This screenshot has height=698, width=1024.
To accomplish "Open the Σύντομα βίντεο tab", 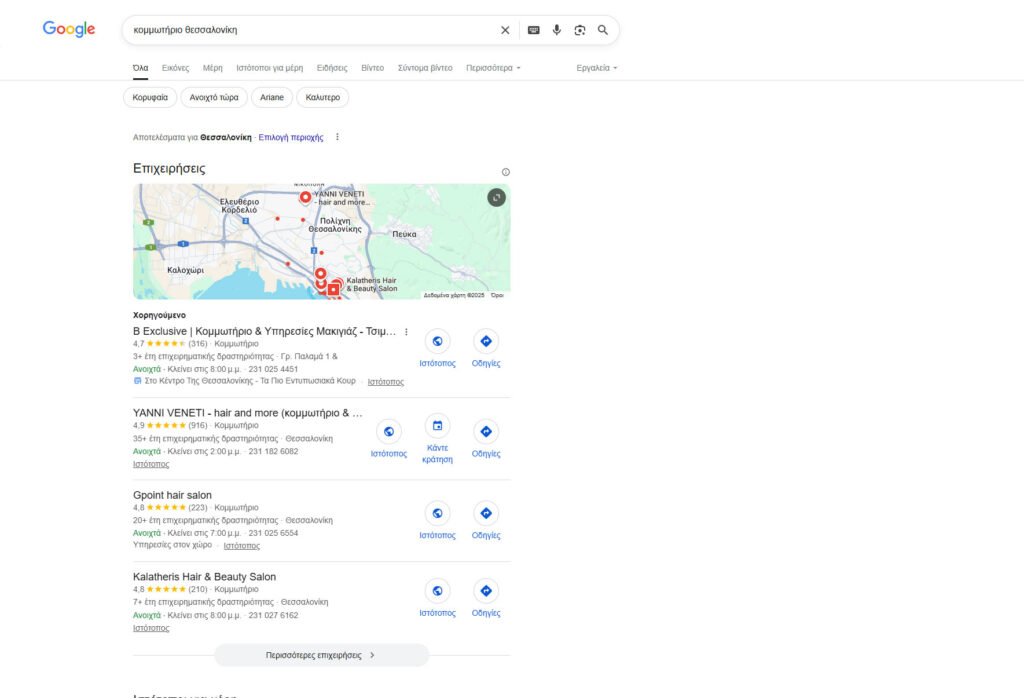I will tap(425, 68).
